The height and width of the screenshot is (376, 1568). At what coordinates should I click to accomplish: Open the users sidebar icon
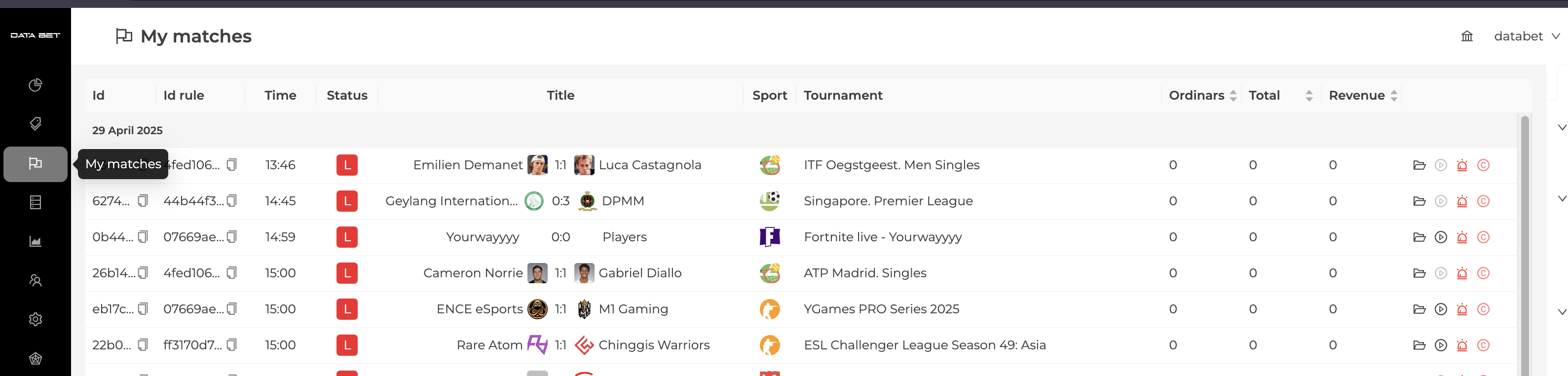36,280
